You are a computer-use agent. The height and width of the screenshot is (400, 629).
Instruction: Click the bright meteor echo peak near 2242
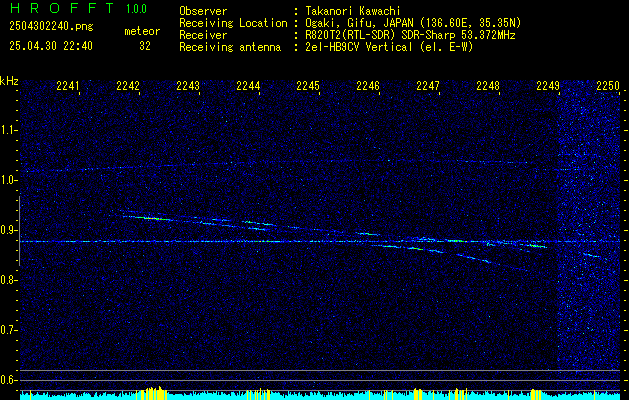coord(151,218)
